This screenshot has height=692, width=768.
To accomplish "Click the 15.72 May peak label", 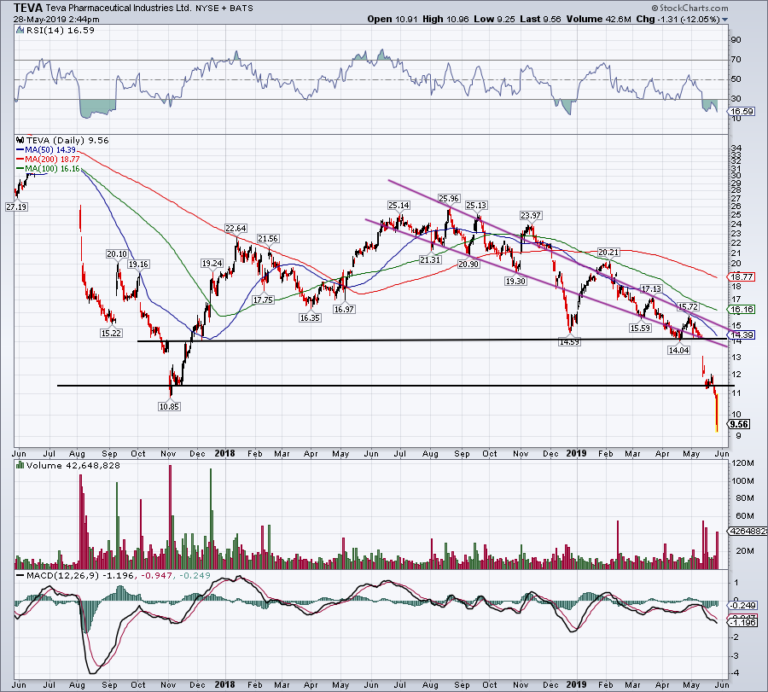I will 688,307.
